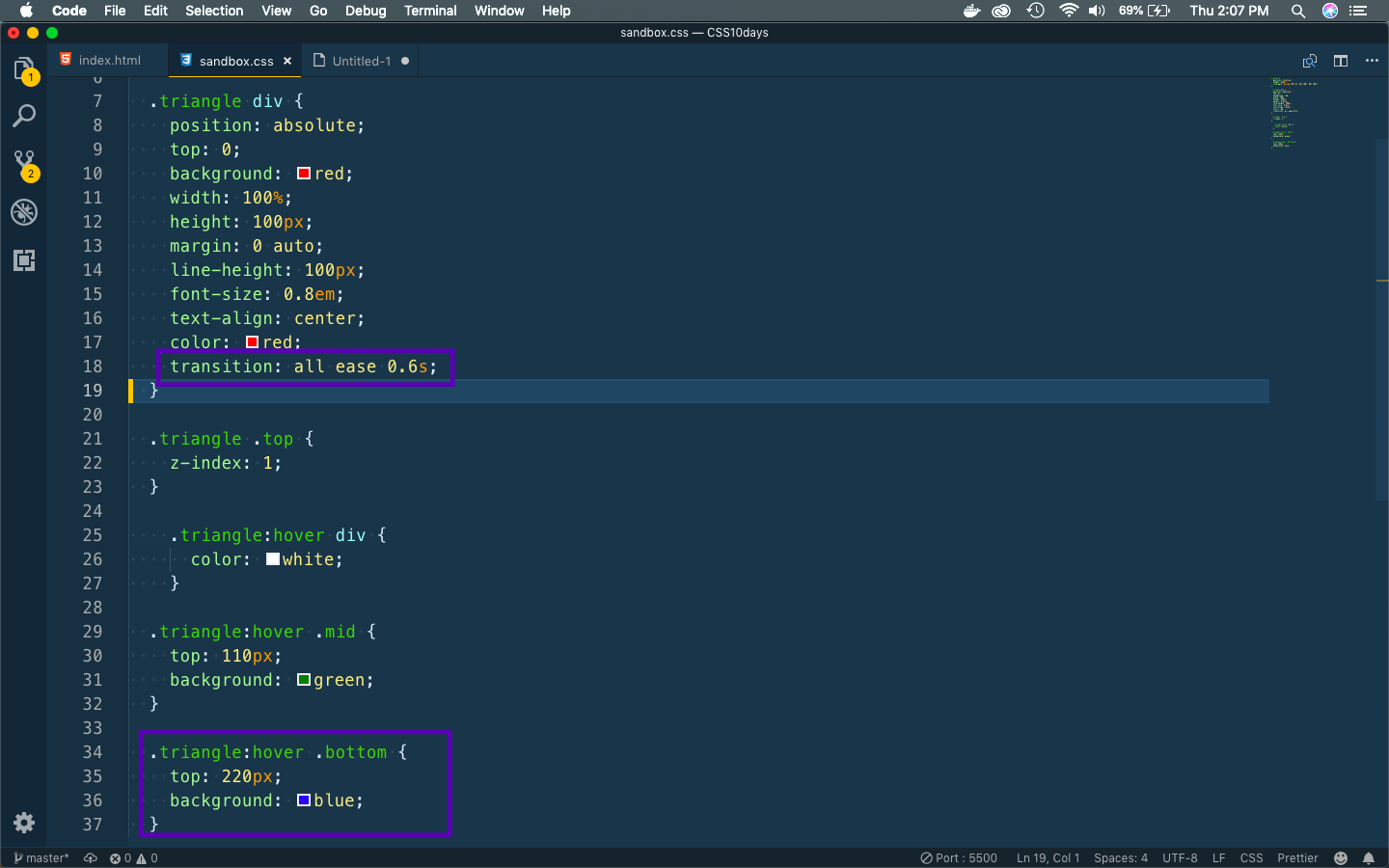Close the sandbox.css tab

(x=287, y=61)
